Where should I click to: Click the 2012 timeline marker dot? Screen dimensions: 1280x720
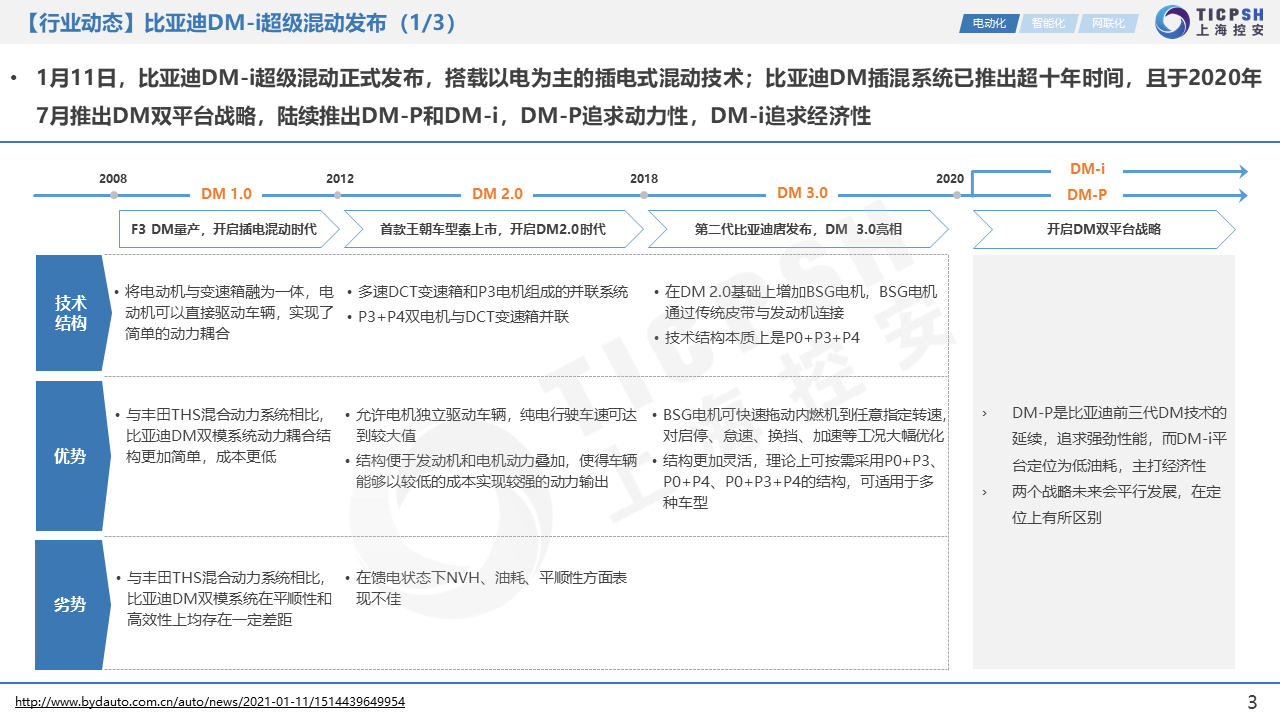click(x=341, y=194)
